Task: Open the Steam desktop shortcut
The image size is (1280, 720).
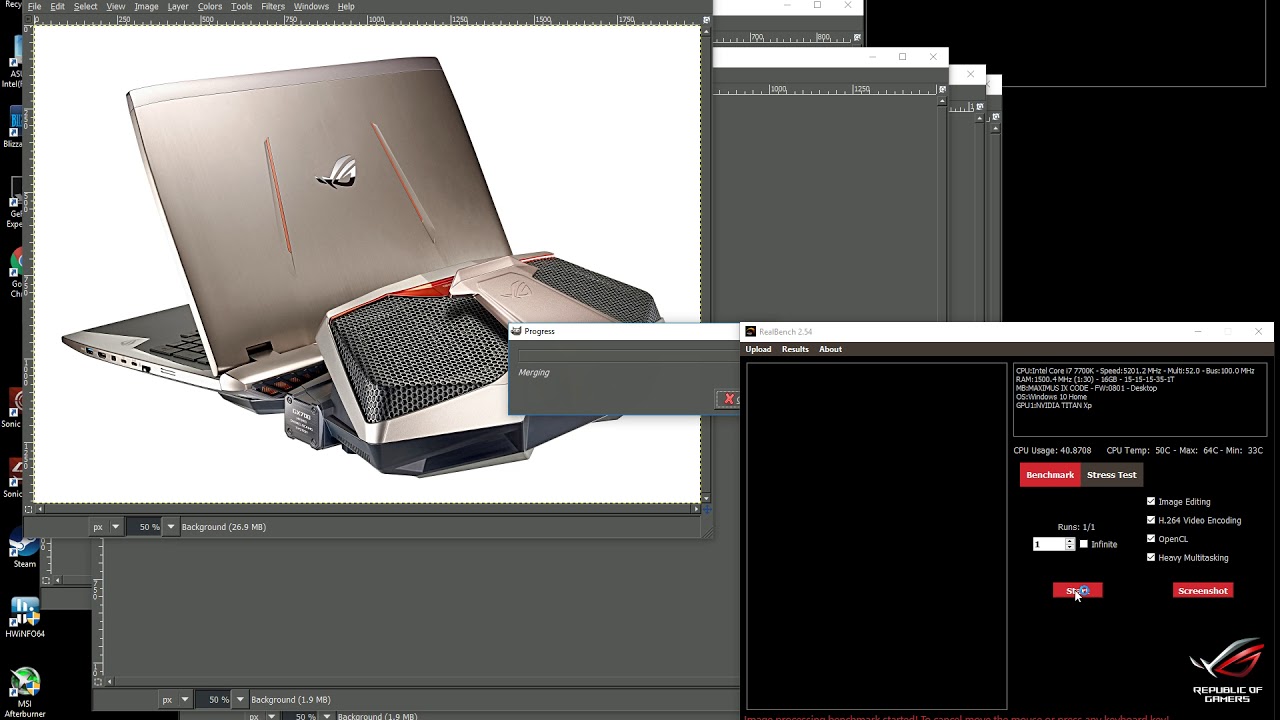Action: 25,548
